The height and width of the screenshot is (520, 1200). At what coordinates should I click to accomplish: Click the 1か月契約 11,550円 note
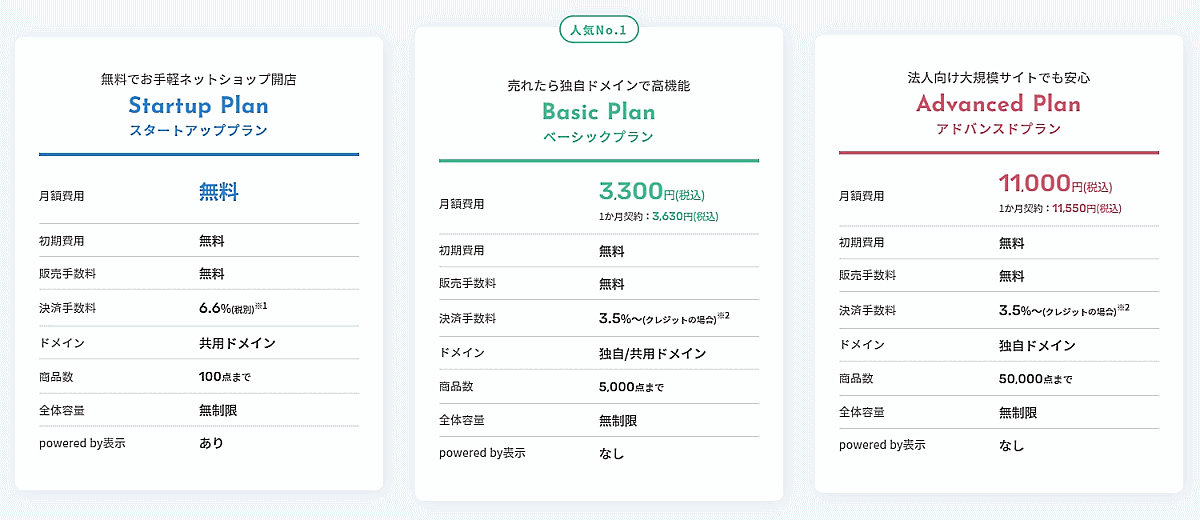[1060, 208]
